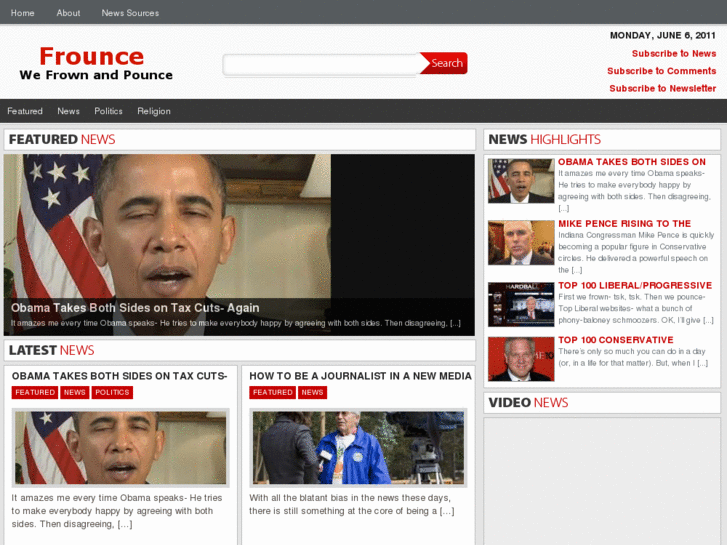This screenshot has height=545, width=727.
Task: Select the Politics category tab
Action: pyautogui.click(x=108, y=111)
